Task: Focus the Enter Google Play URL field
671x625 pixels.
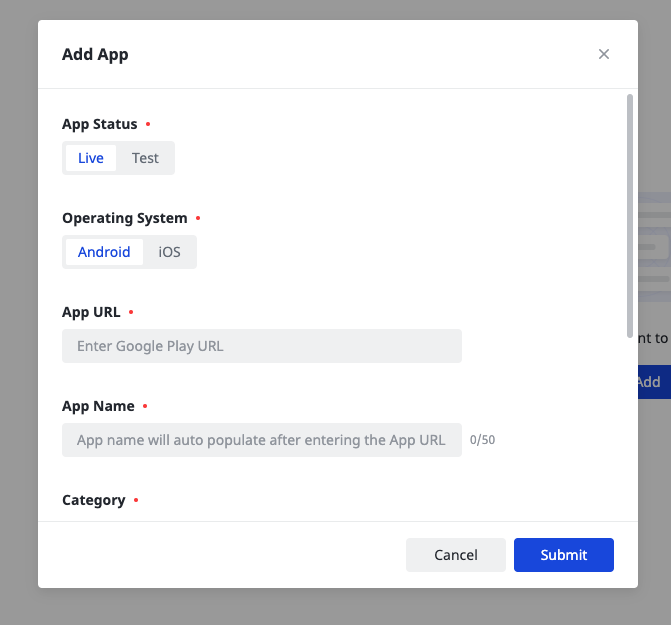Action: pyautogui.click(x=262, y=346)
